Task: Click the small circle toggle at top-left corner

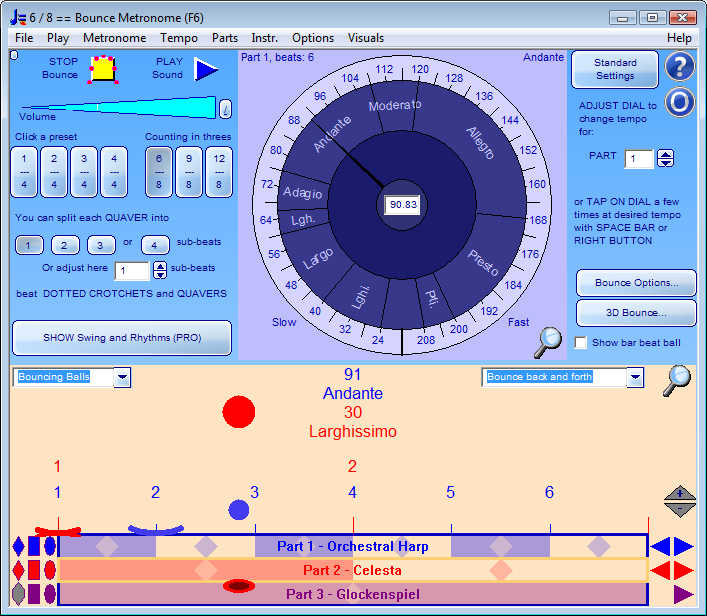Action: [14, 55]
